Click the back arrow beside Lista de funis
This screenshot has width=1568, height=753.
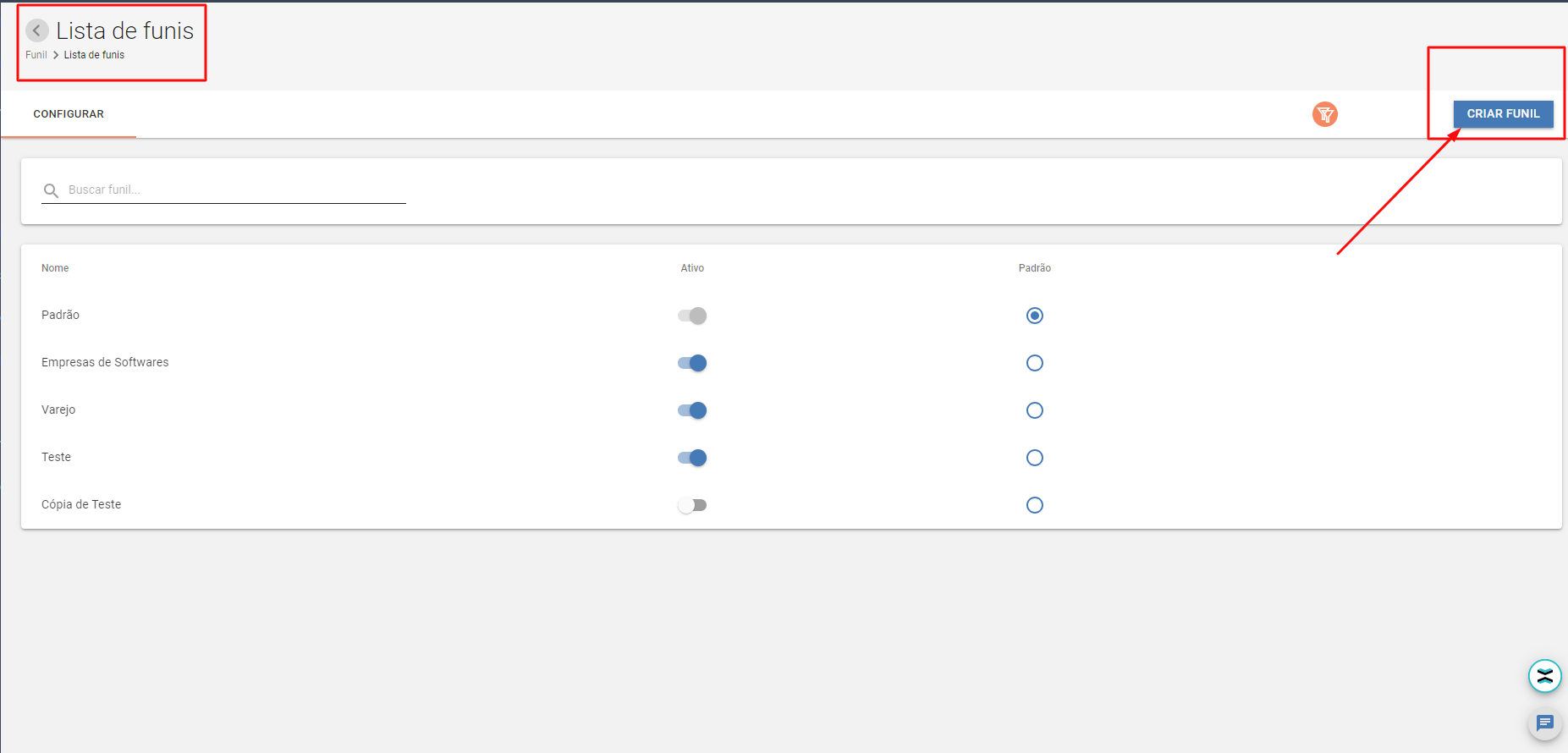(x=36, y=30)
